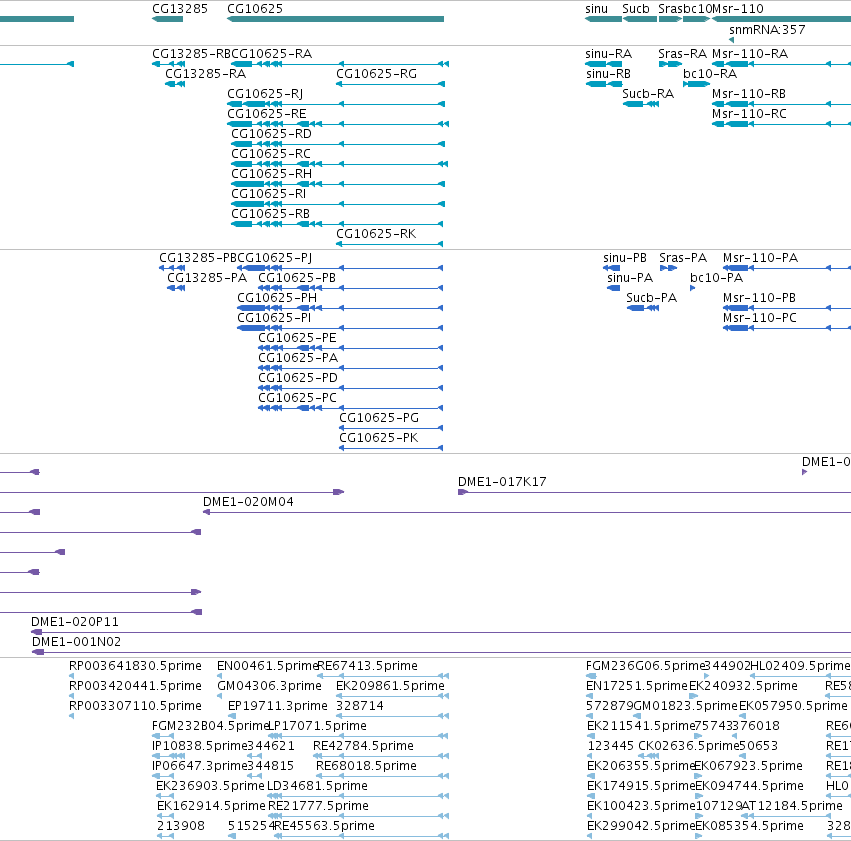Click the CG10625-PD protein label

click(x=298, y=378)
